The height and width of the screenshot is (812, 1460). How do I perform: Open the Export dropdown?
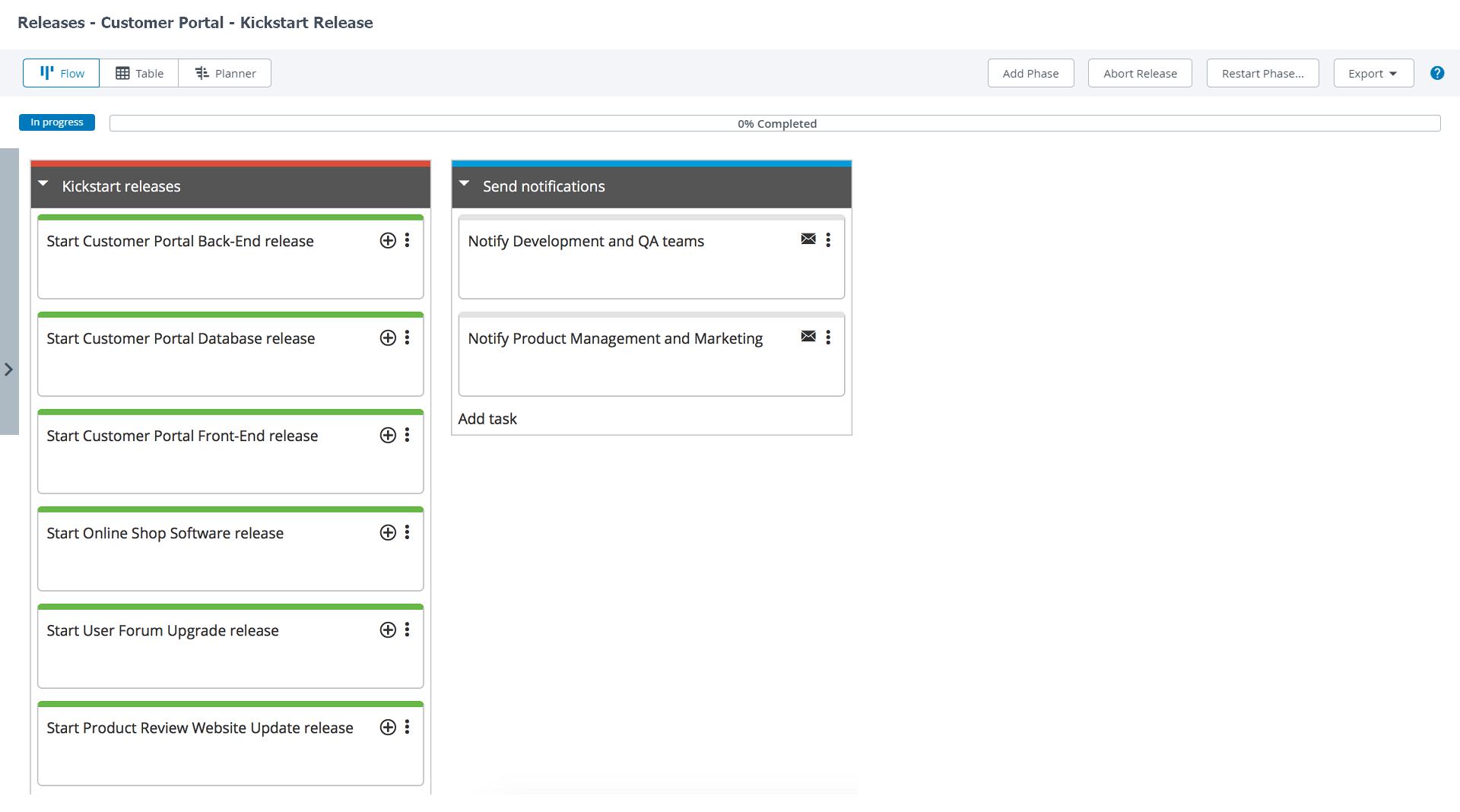pyautogui.click(x=1373, y=73)
